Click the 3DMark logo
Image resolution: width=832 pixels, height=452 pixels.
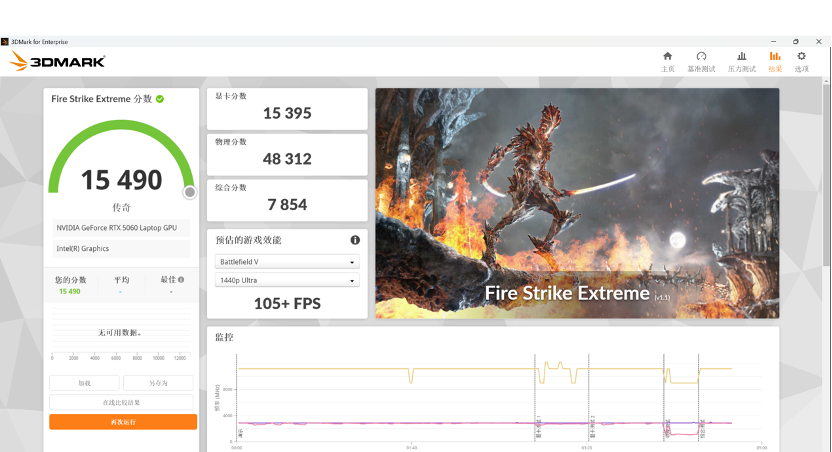click(x=57, y=62)
